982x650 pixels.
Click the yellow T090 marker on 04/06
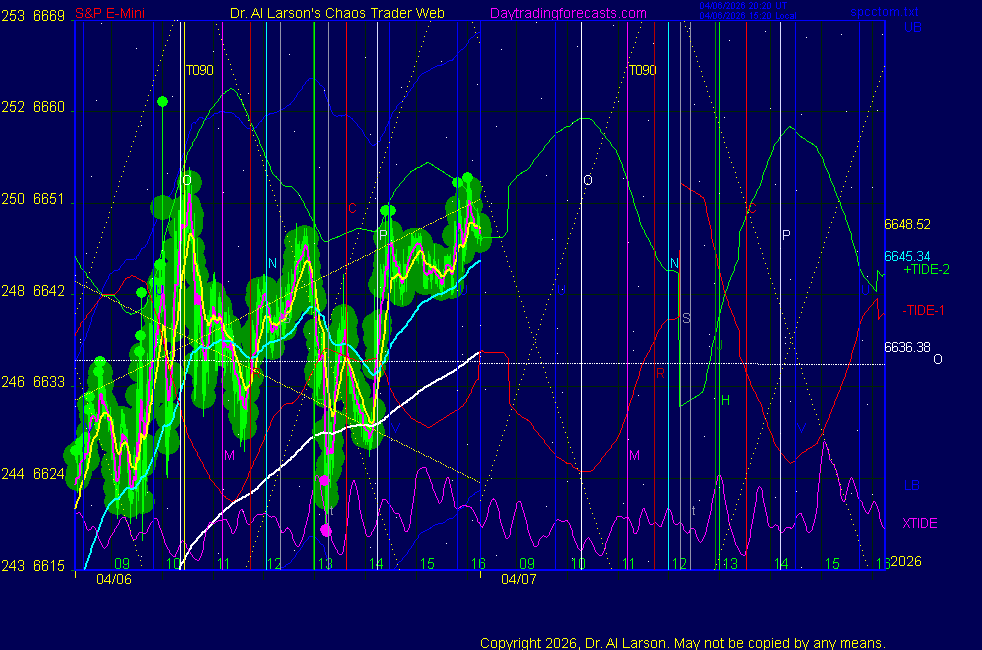199,70
